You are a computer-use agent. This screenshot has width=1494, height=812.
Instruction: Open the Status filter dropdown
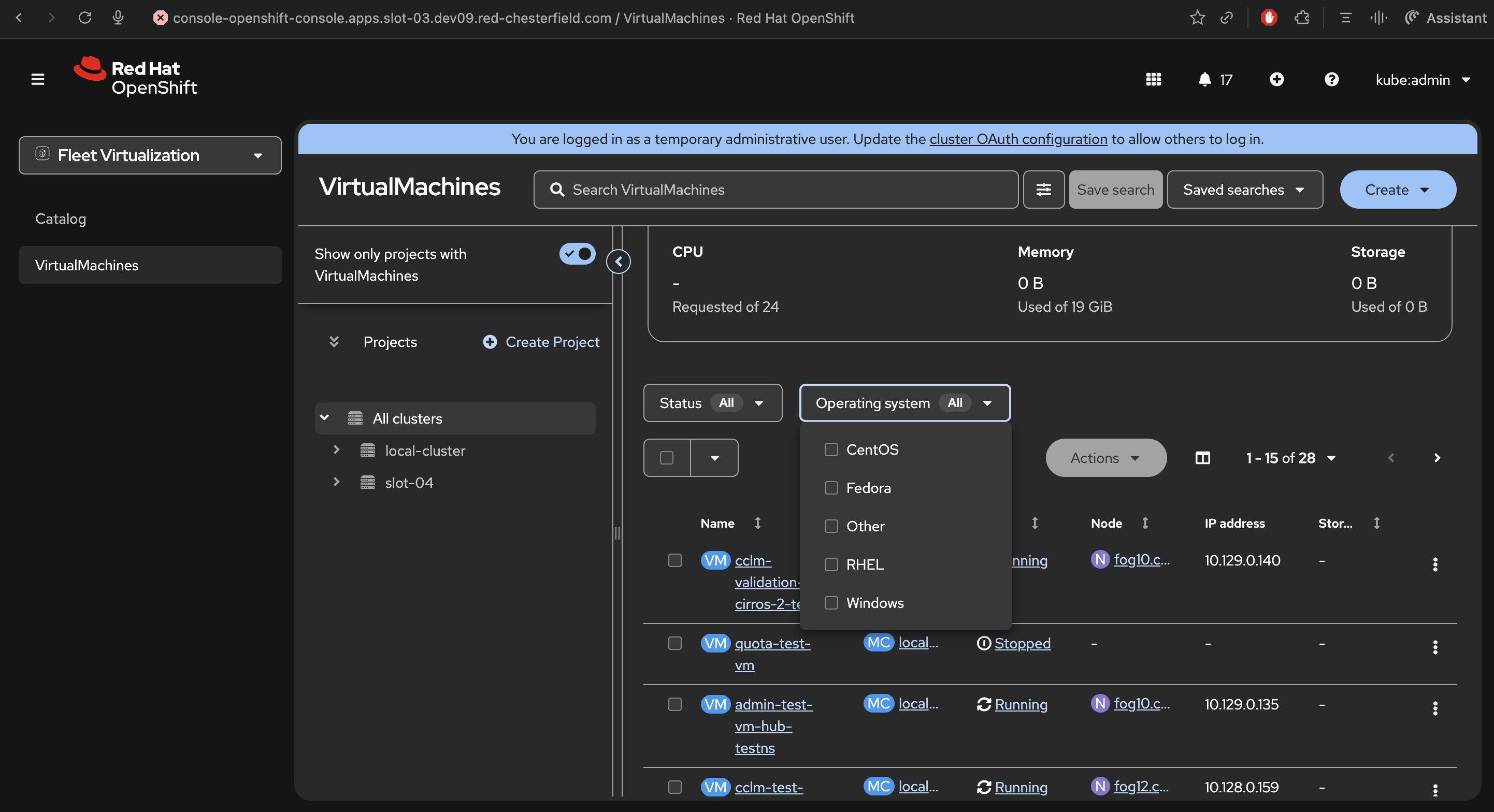(712, 403)
